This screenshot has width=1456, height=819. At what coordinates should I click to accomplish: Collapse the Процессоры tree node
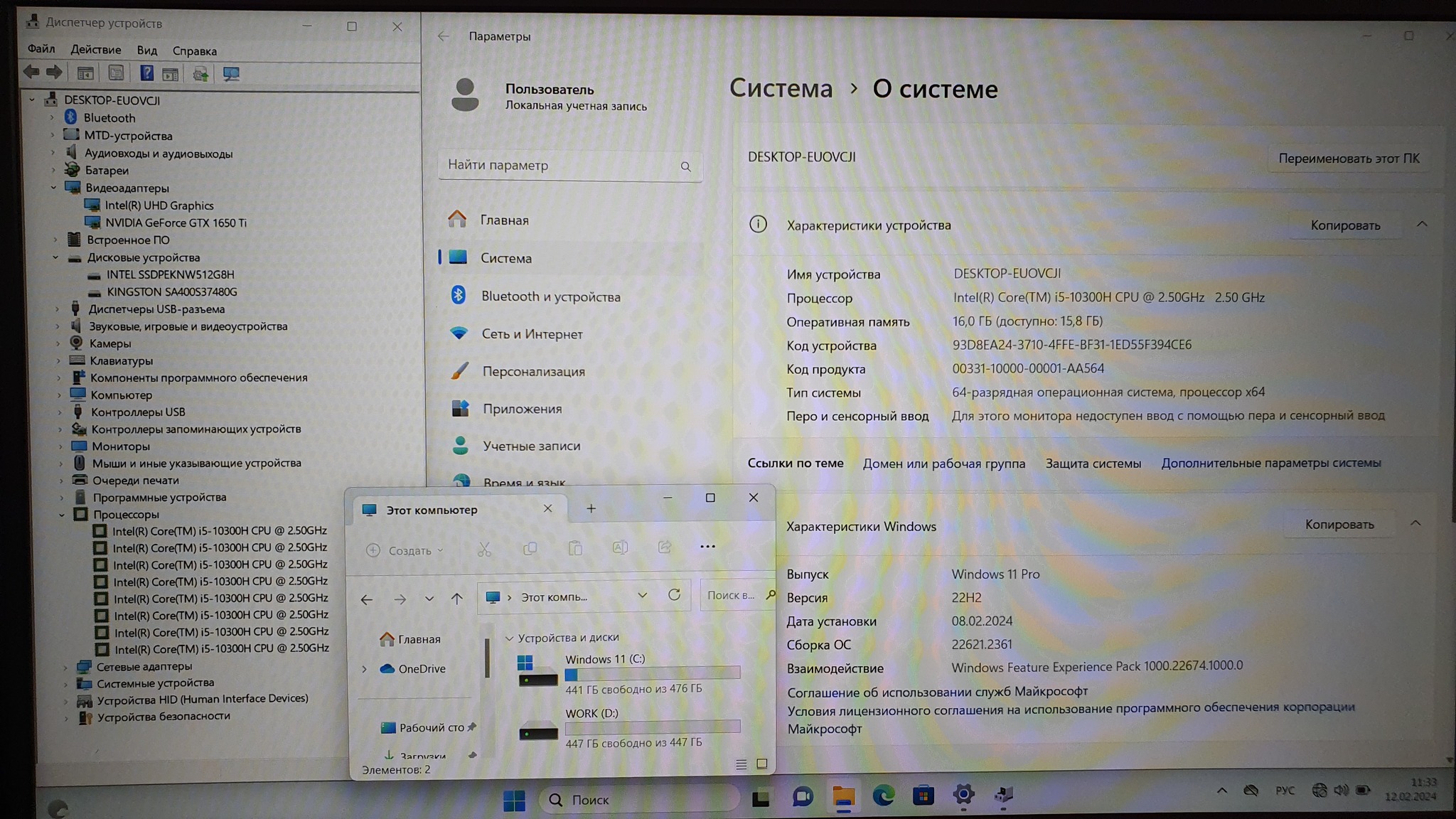point(61,515)
